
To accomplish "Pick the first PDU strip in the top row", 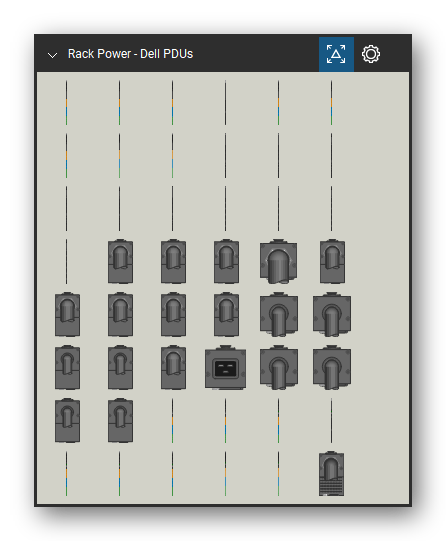I will coord(67,103).
